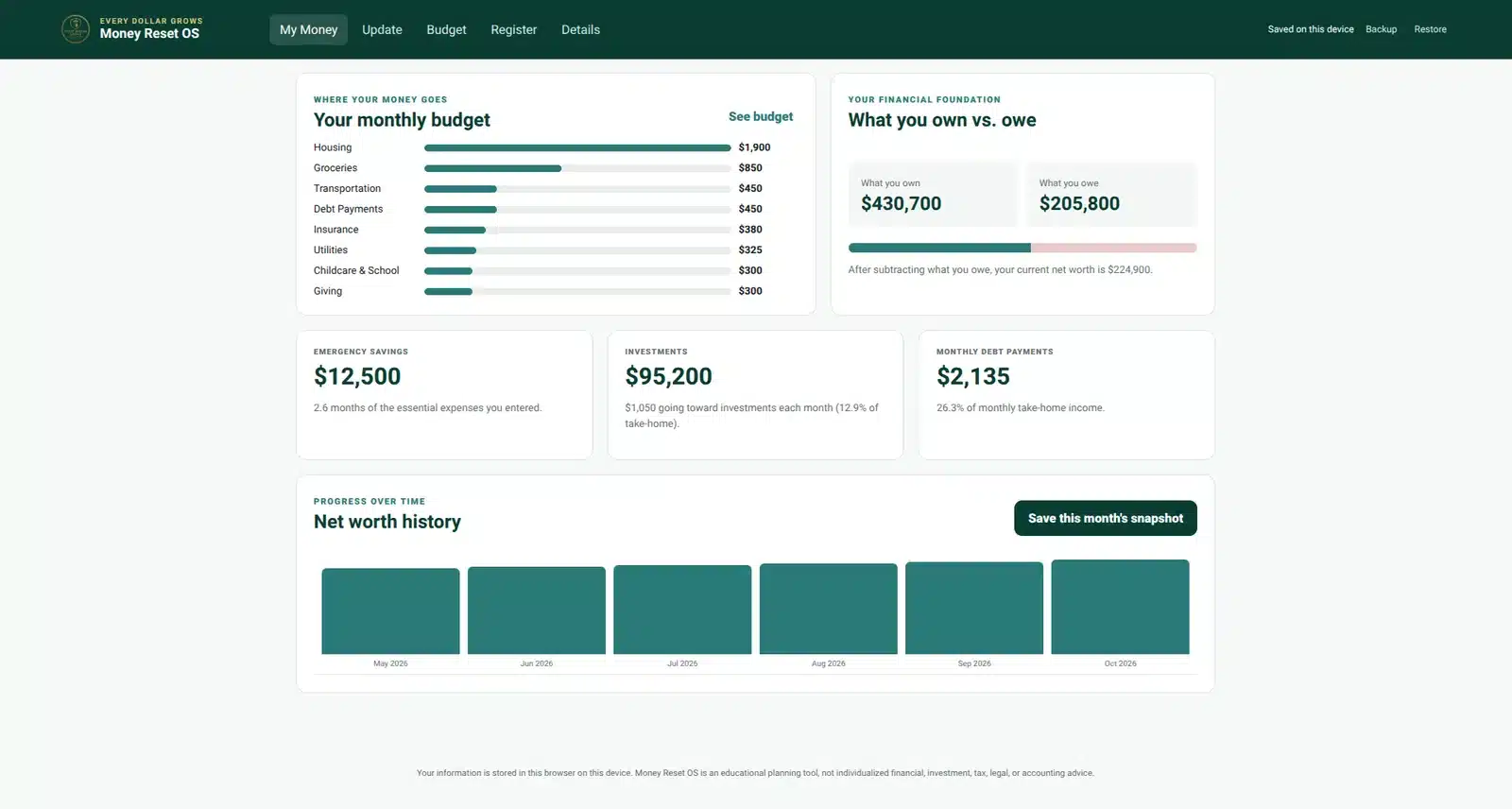Click the "2.6 months of the essential expenses" note
1512x809 pixels.
pyautogui.click(x=428, y=408)
